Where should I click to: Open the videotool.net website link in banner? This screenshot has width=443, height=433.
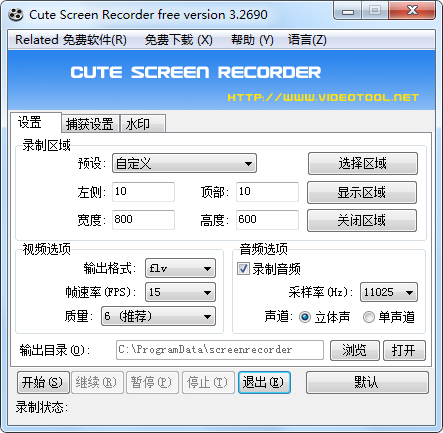(323, 97)
